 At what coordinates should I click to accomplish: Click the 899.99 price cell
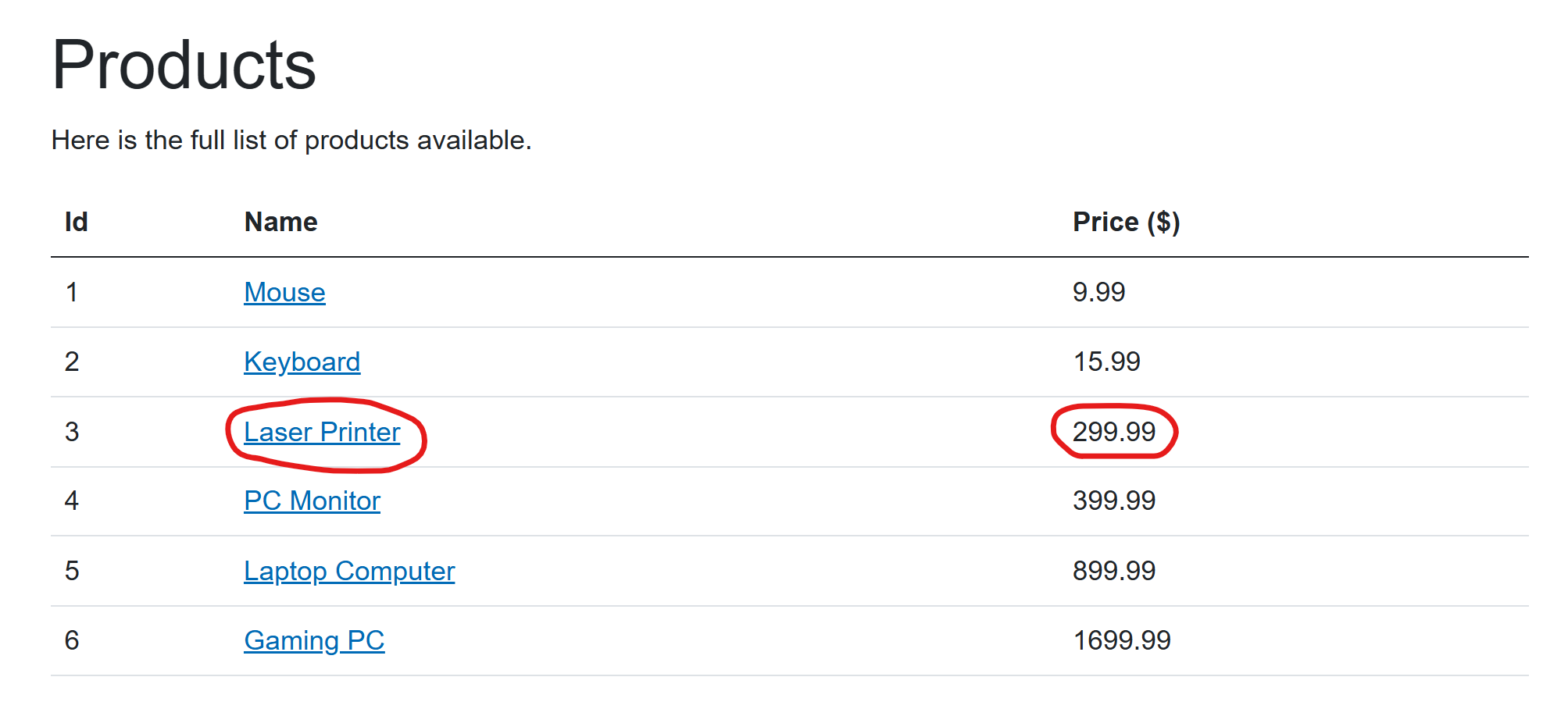(1113, 571)
